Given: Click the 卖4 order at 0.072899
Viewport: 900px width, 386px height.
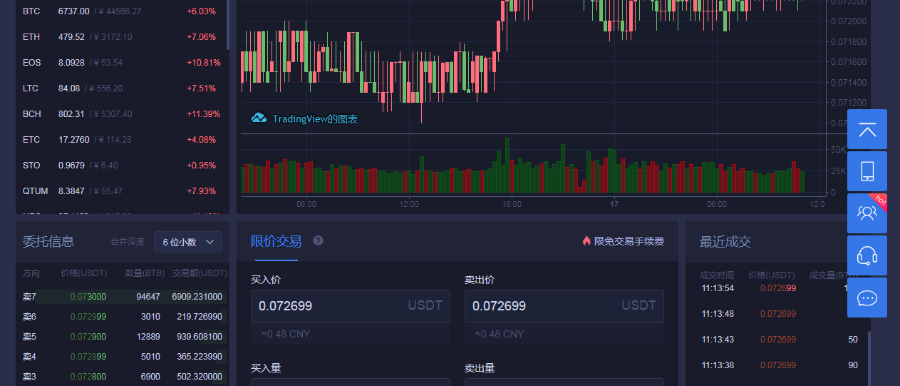Looking at the screenshot, I should click(122, 357).
